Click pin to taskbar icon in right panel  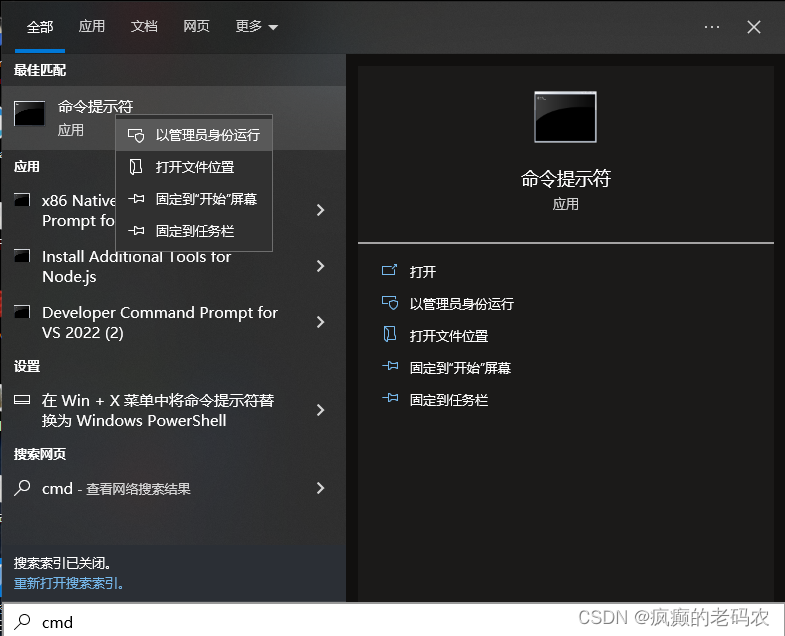tap(390, 399)
